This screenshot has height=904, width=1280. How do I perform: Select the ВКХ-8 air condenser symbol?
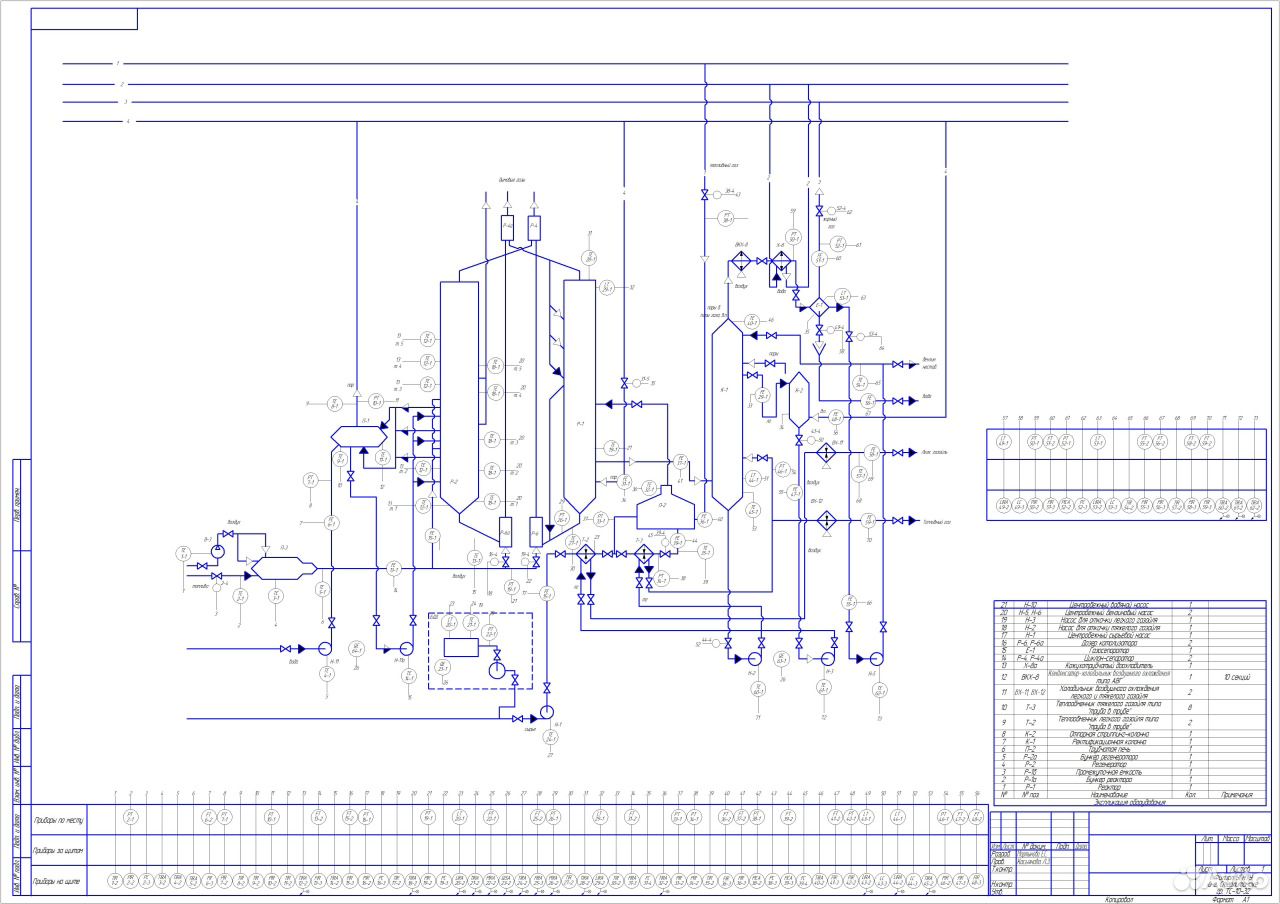[741, 261]
